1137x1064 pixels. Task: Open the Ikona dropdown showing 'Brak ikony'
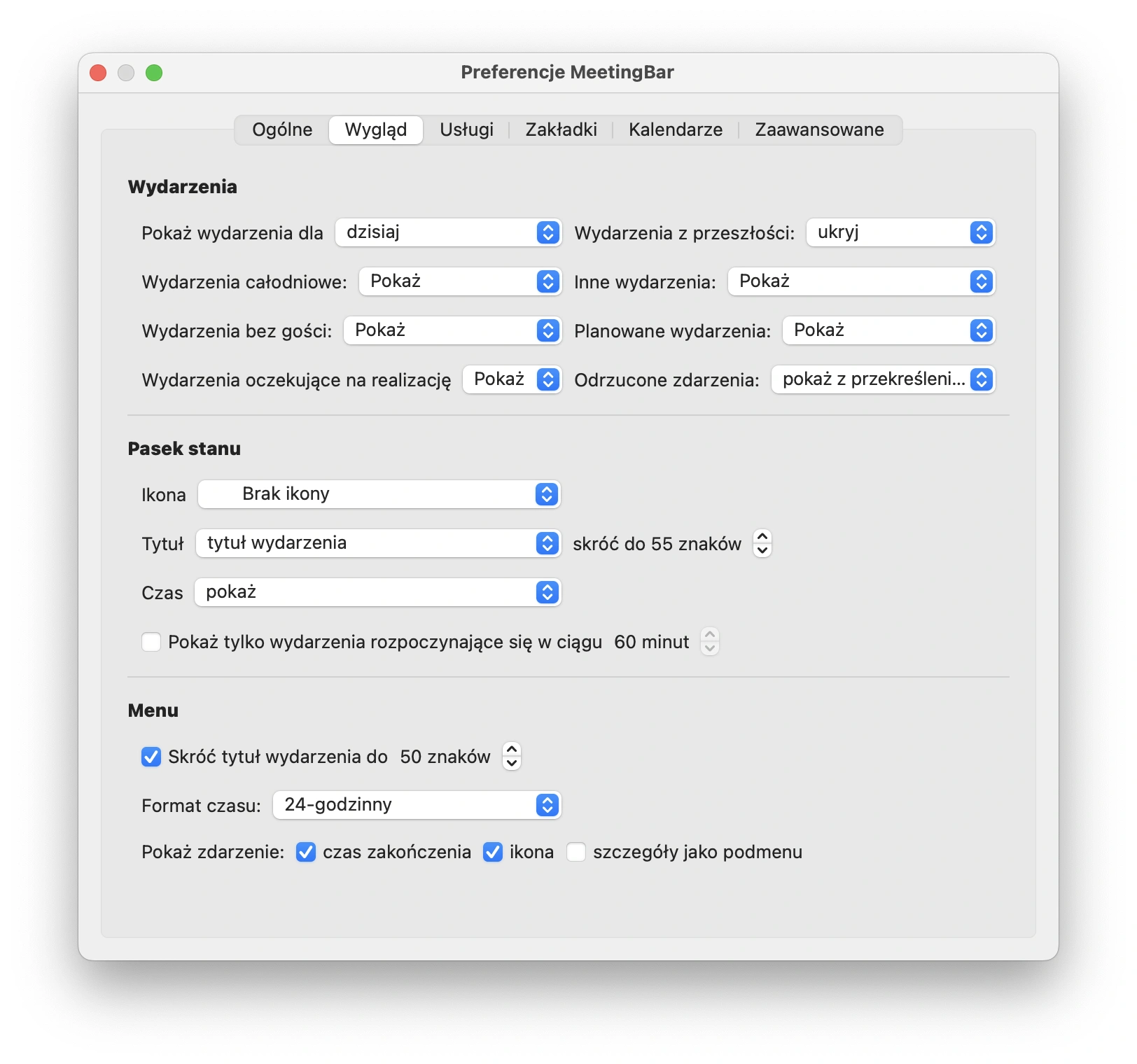point(379,494)
